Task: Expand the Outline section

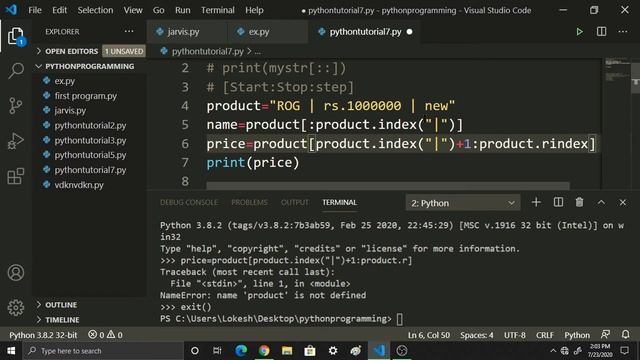Action: click(x=89, y=305)
